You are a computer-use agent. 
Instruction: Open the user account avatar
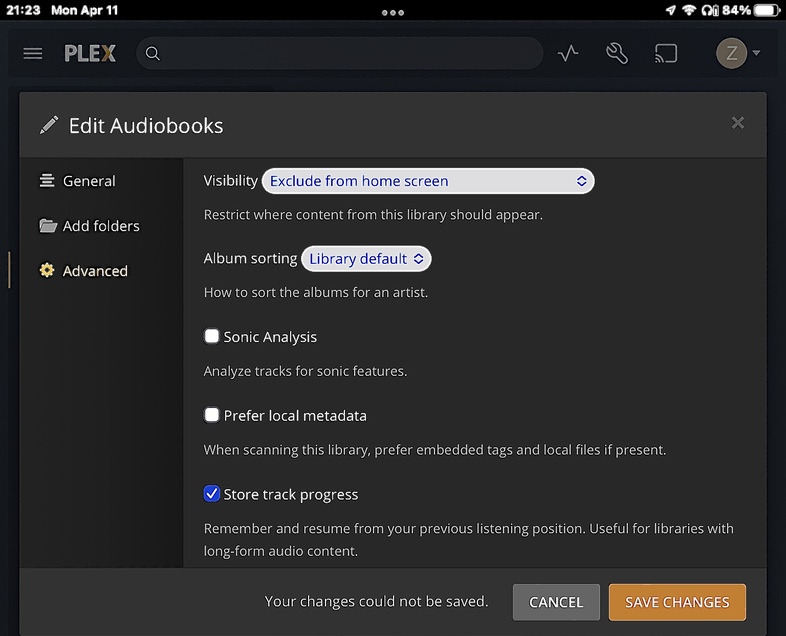click(731, 53)
